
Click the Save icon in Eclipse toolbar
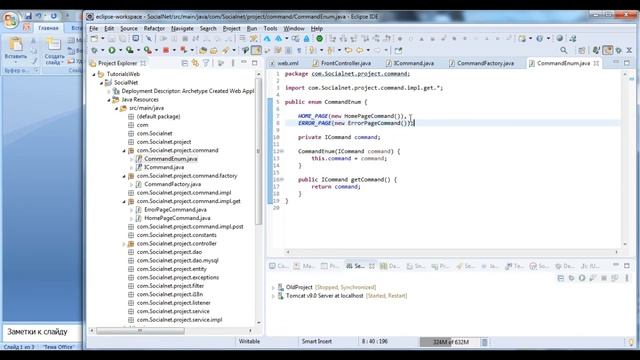point(112,38)
